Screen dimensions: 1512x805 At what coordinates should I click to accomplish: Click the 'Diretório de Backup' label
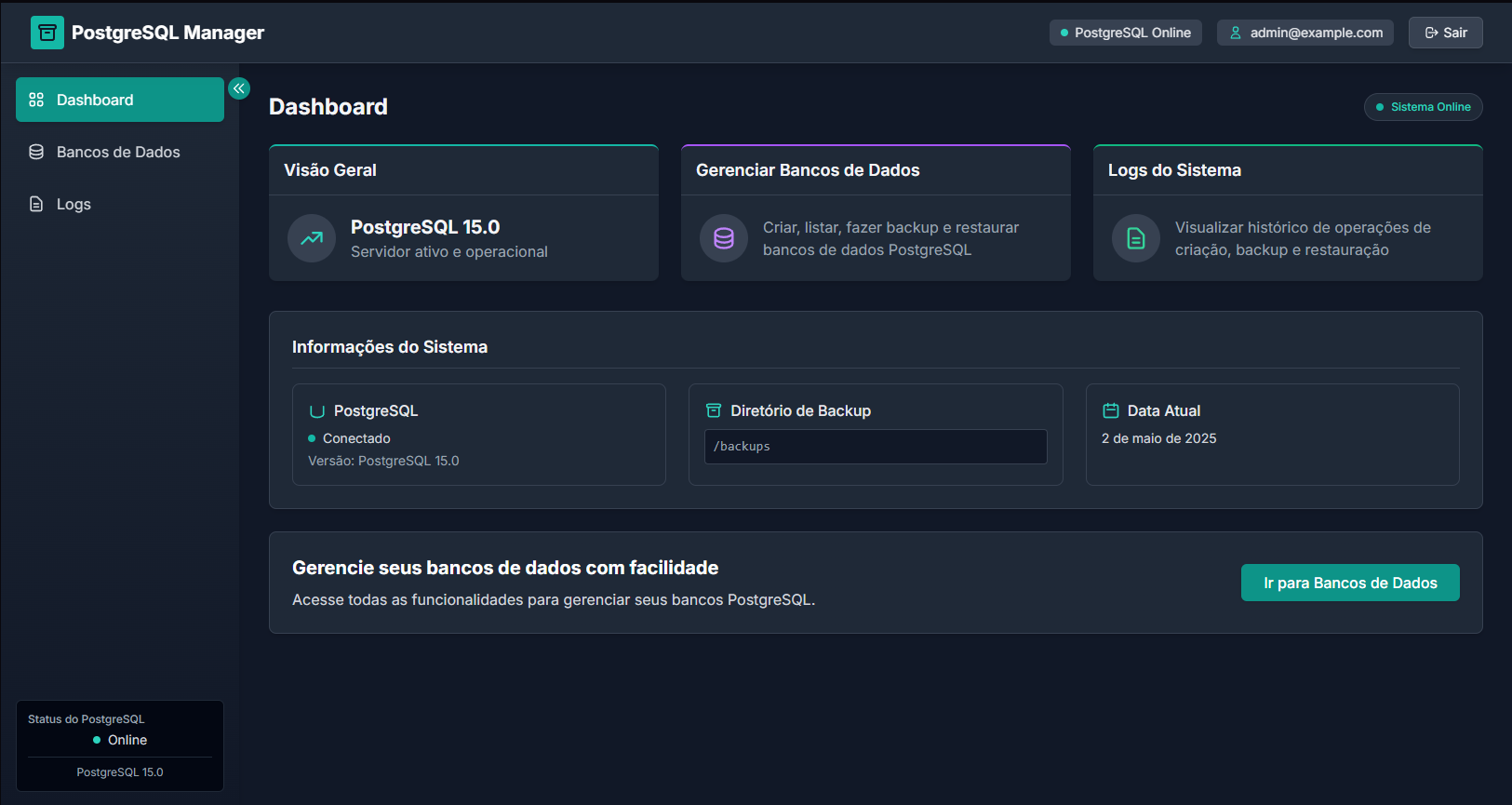pos(801,410)
